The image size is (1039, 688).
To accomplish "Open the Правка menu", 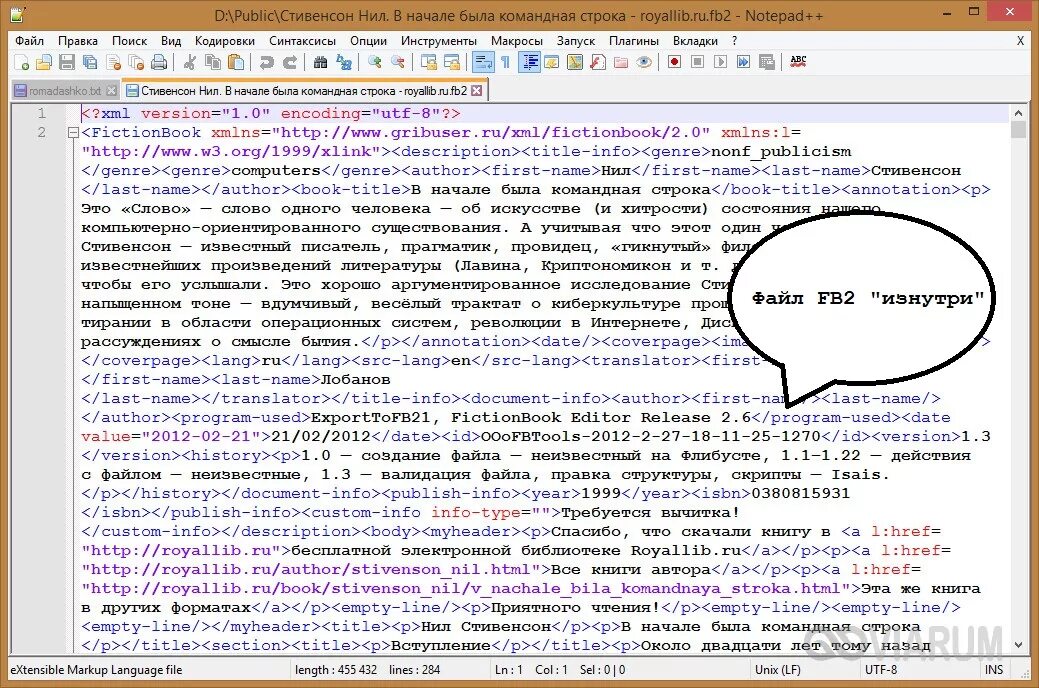I will pos(78,40).
